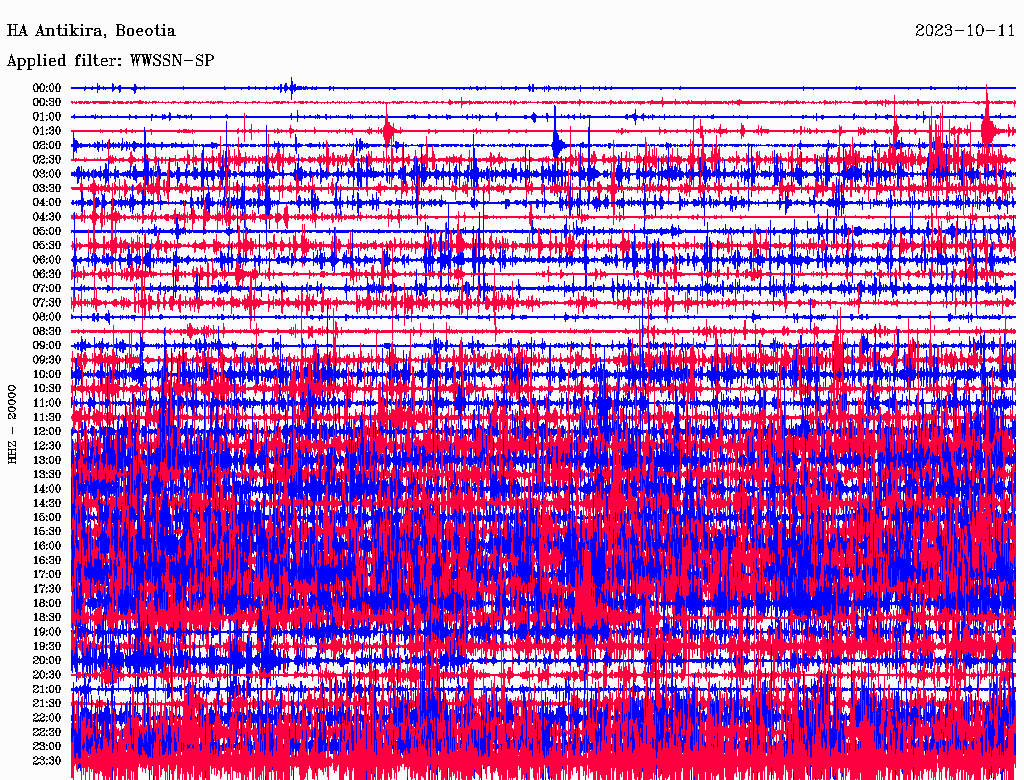The height and width of the screenshot is (780, 1024).
Task: Click the '17:00' time label
Action: (47, 574)
